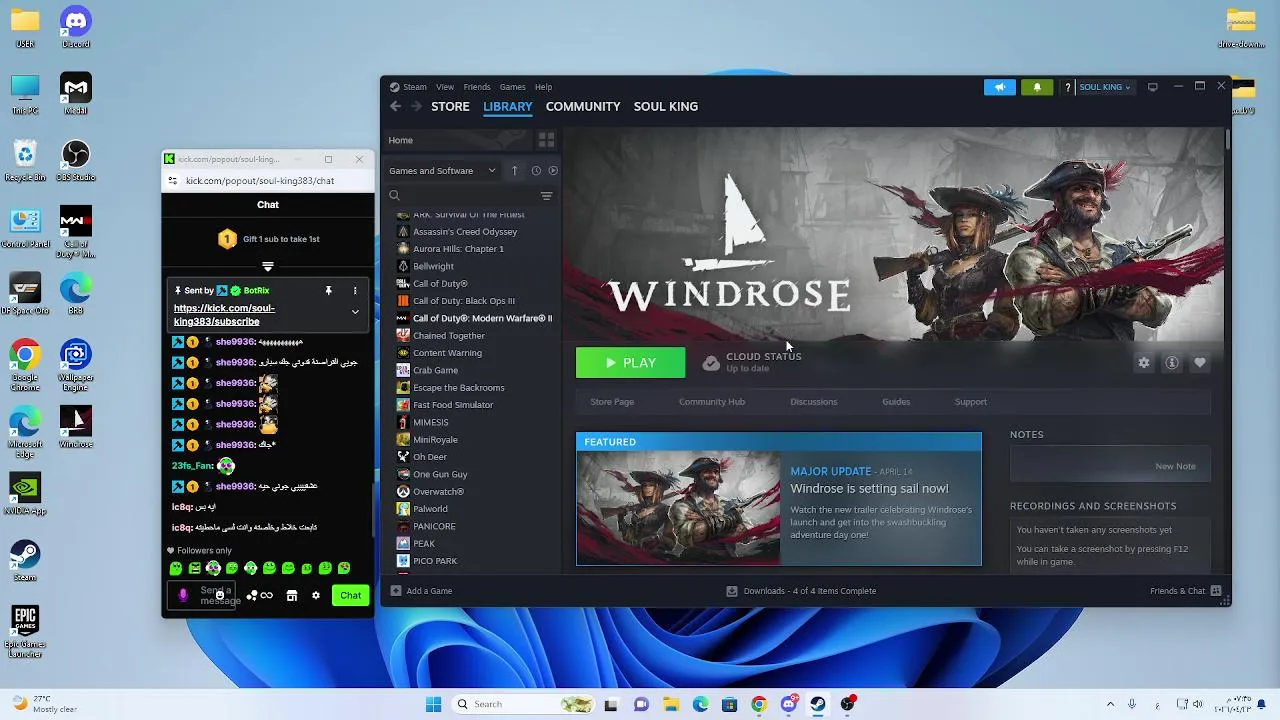Open Windrose Guides link
This screenshot has width=1280, height=720.
(896, 402)
